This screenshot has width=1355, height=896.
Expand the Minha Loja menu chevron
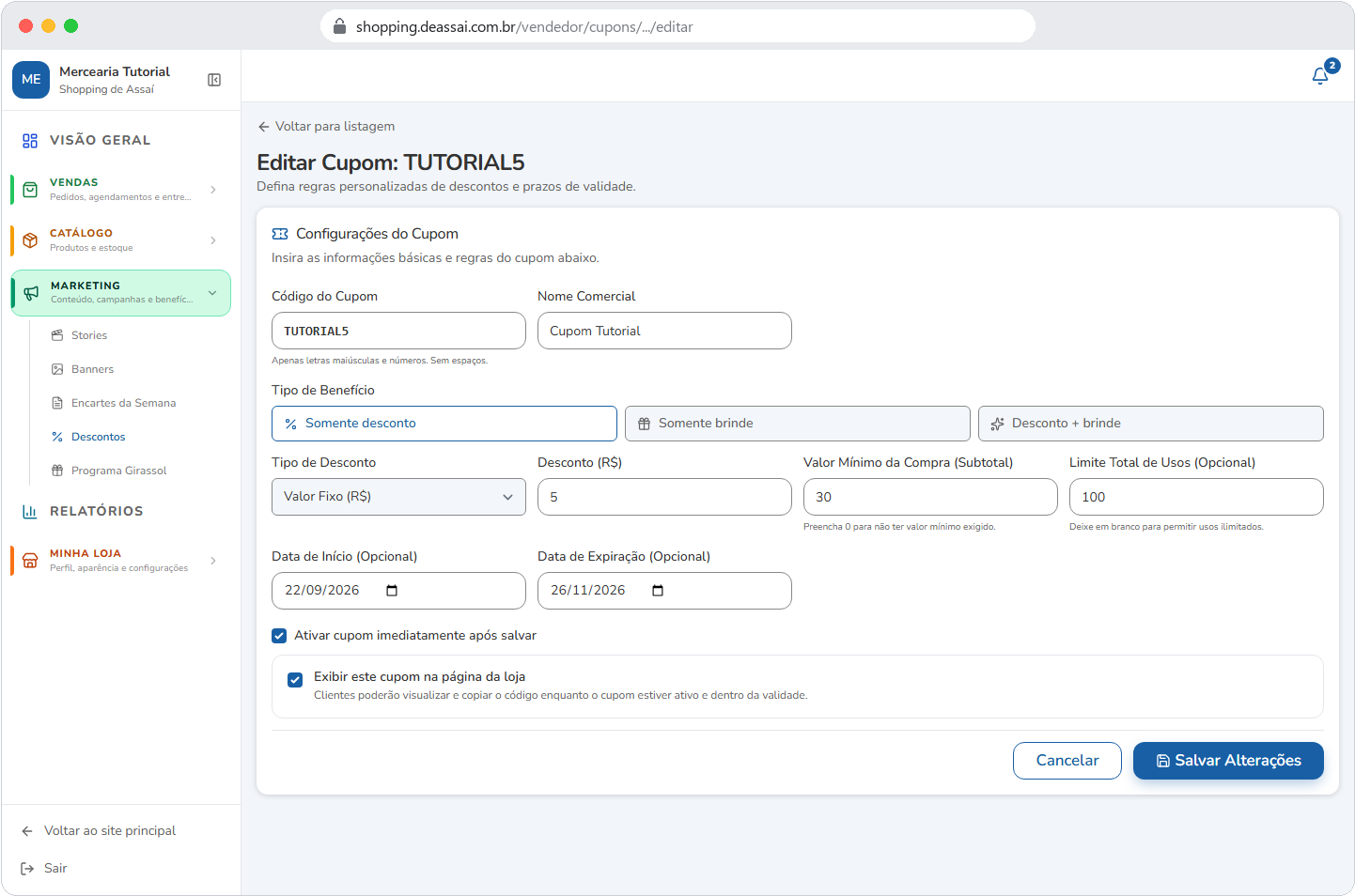pos(213,561)
